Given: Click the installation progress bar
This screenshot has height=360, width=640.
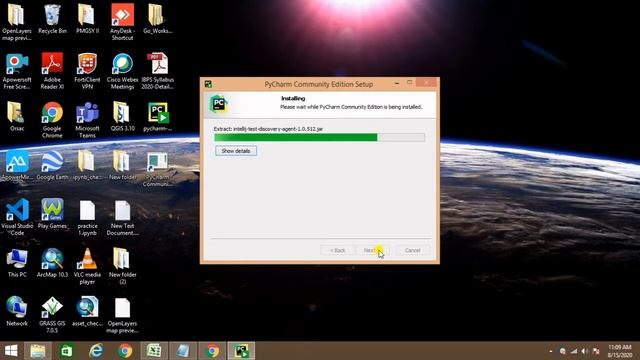Looking at the screenshot, I should 320,138.
